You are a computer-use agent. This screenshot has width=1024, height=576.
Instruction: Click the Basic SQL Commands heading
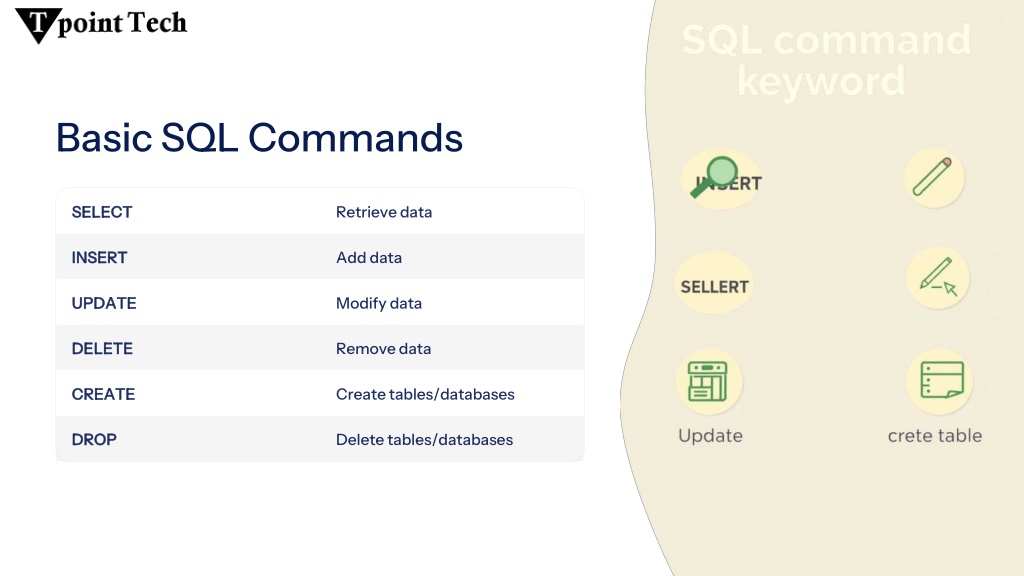[259, 138]
